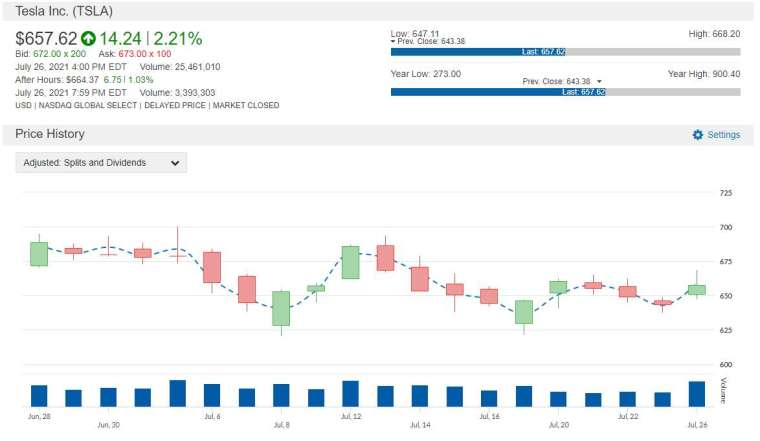Click the $657.62 last price
Screen dimensions: 760x441
[46, 39]
